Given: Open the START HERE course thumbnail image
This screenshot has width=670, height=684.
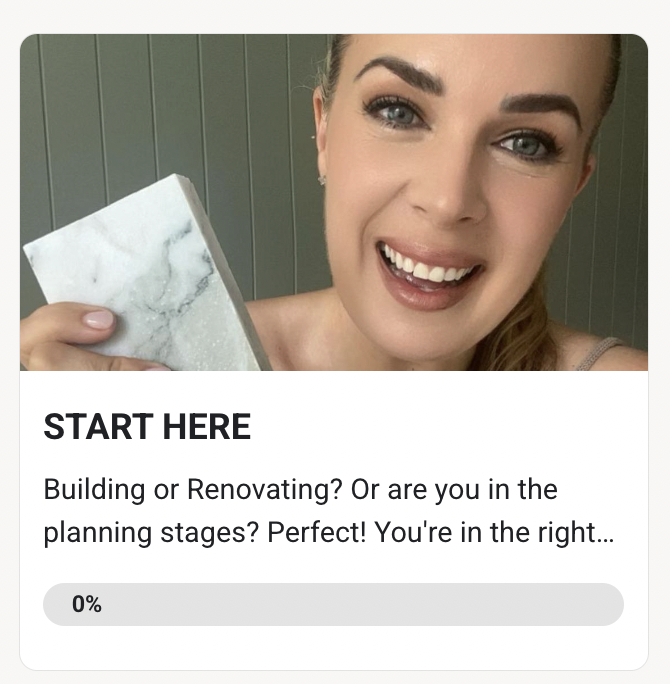Looking at the screenshot, I should 334,202.
